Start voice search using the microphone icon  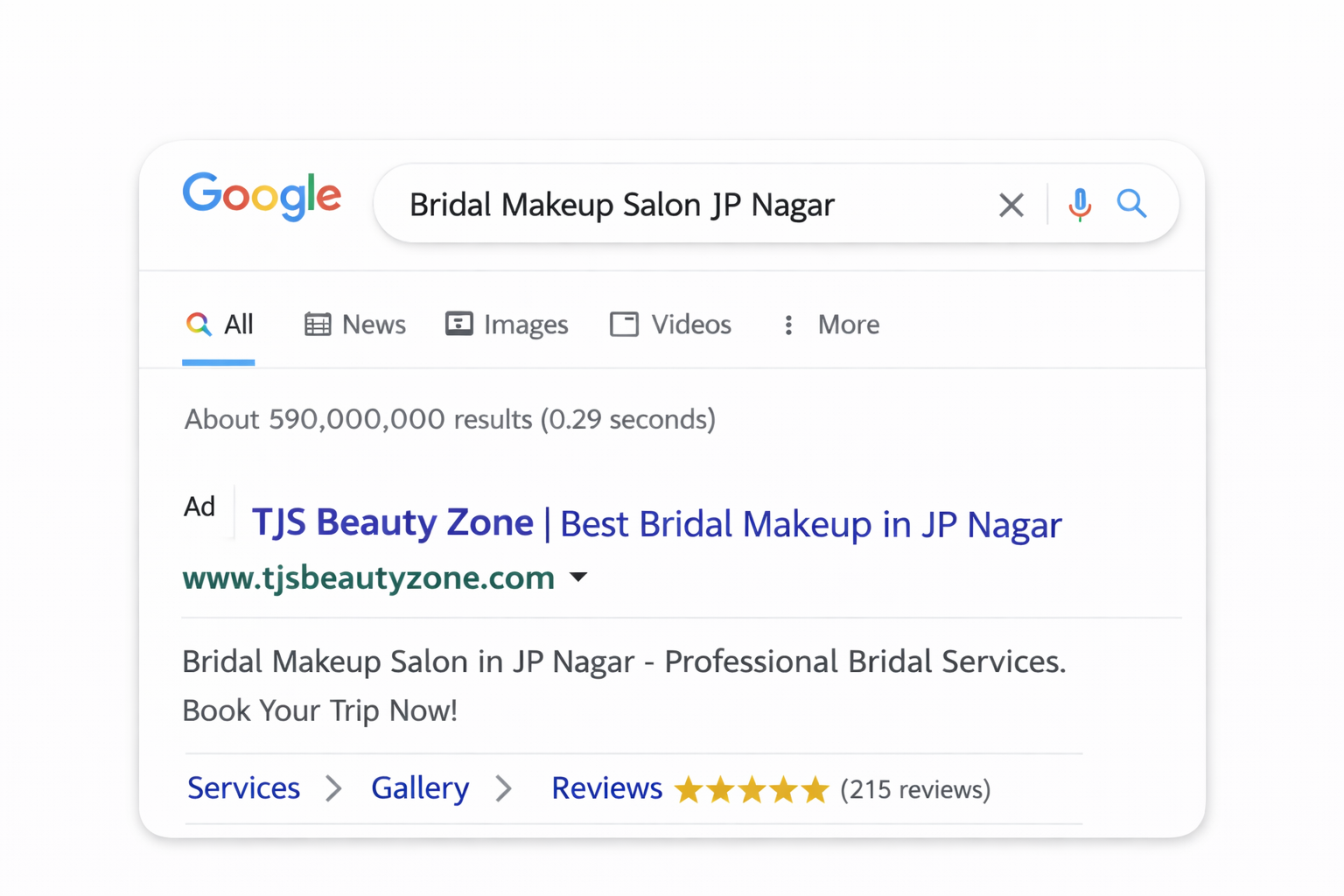point(1080,205)
